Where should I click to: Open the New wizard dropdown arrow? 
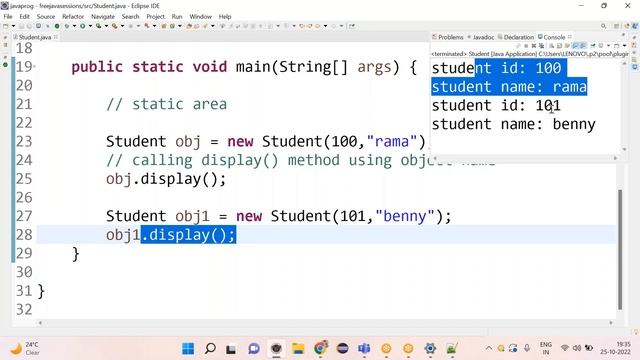[x=13, y=26]
